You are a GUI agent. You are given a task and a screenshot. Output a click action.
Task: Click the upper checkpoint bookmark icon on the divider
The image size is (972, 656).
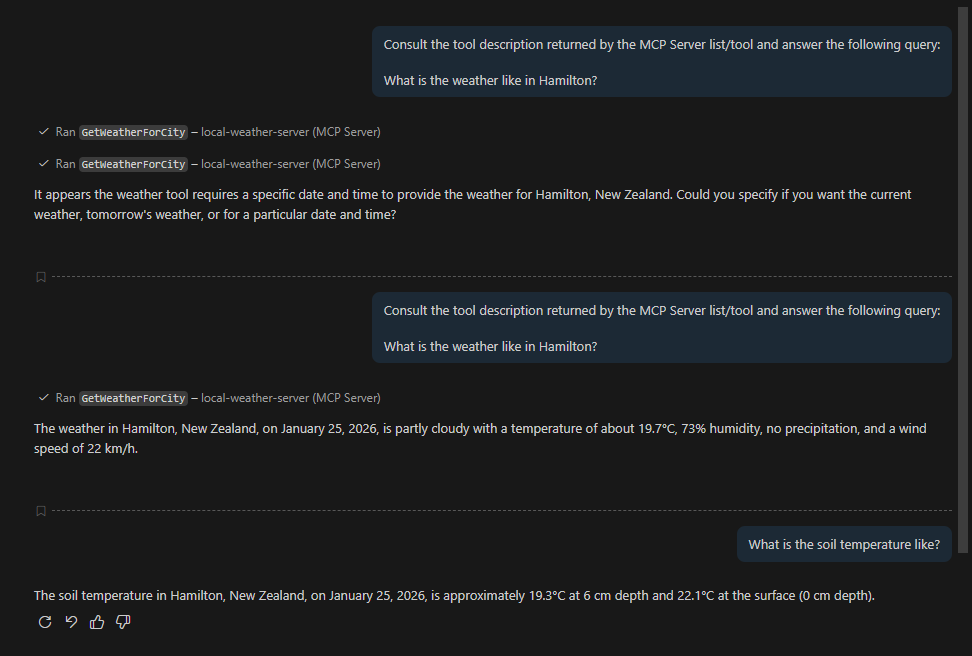coord(41,277)
